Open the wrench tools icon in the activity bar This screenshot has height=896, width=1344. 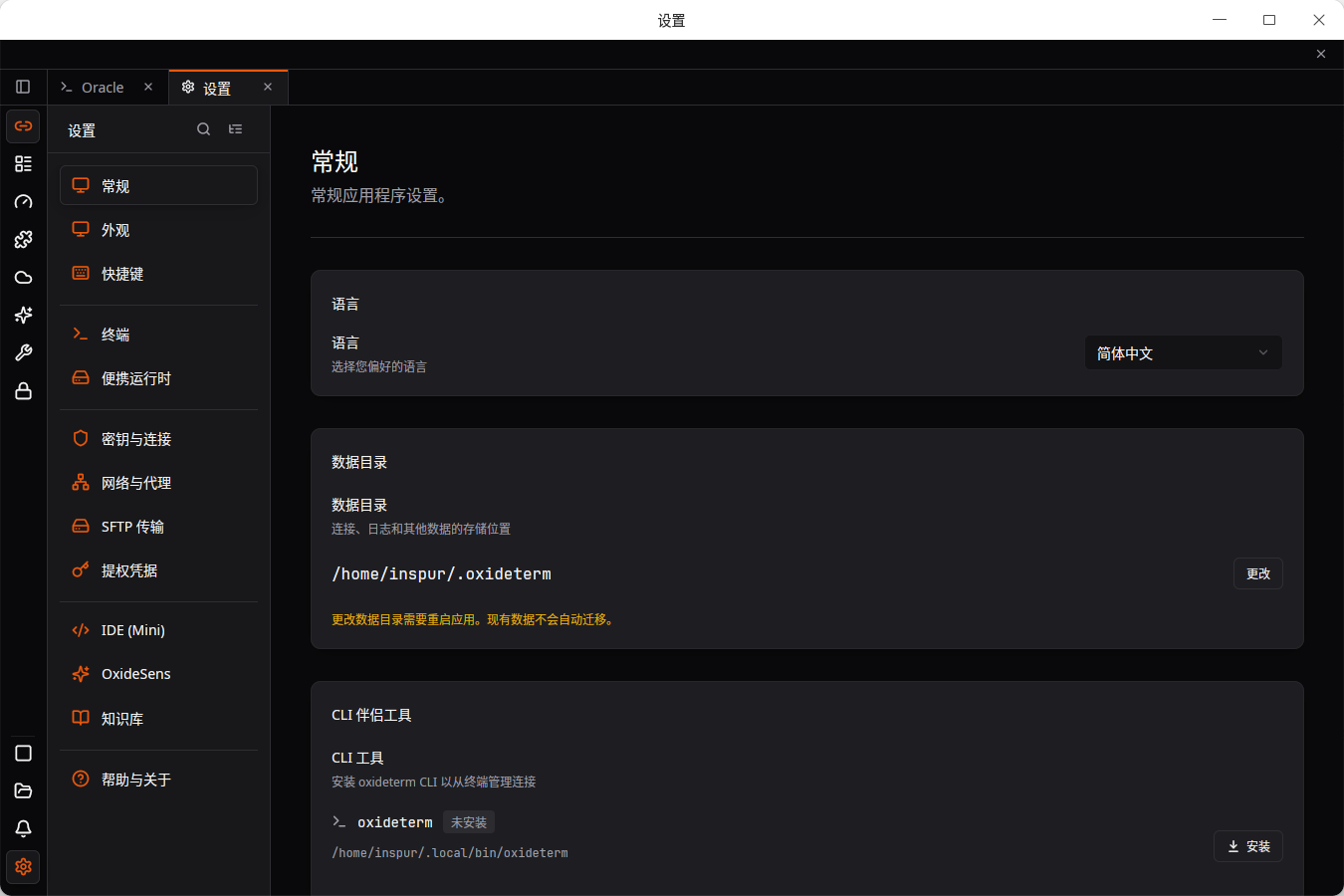(x=23, y=352)
